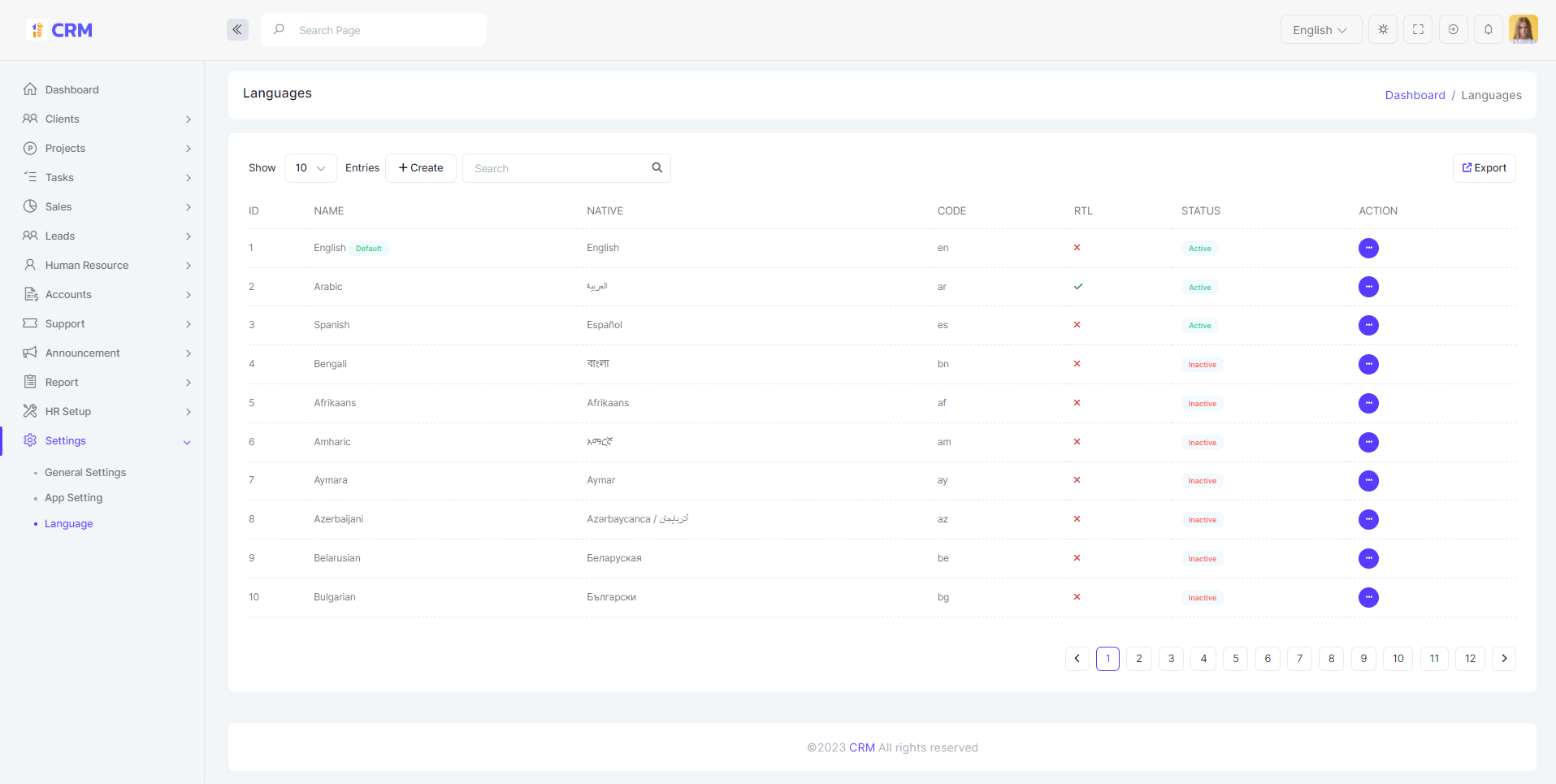The image size is (1556, 784).
Task: Open action menu for Bengali row
Action: pyautogui.click(x=1368, y=364)
